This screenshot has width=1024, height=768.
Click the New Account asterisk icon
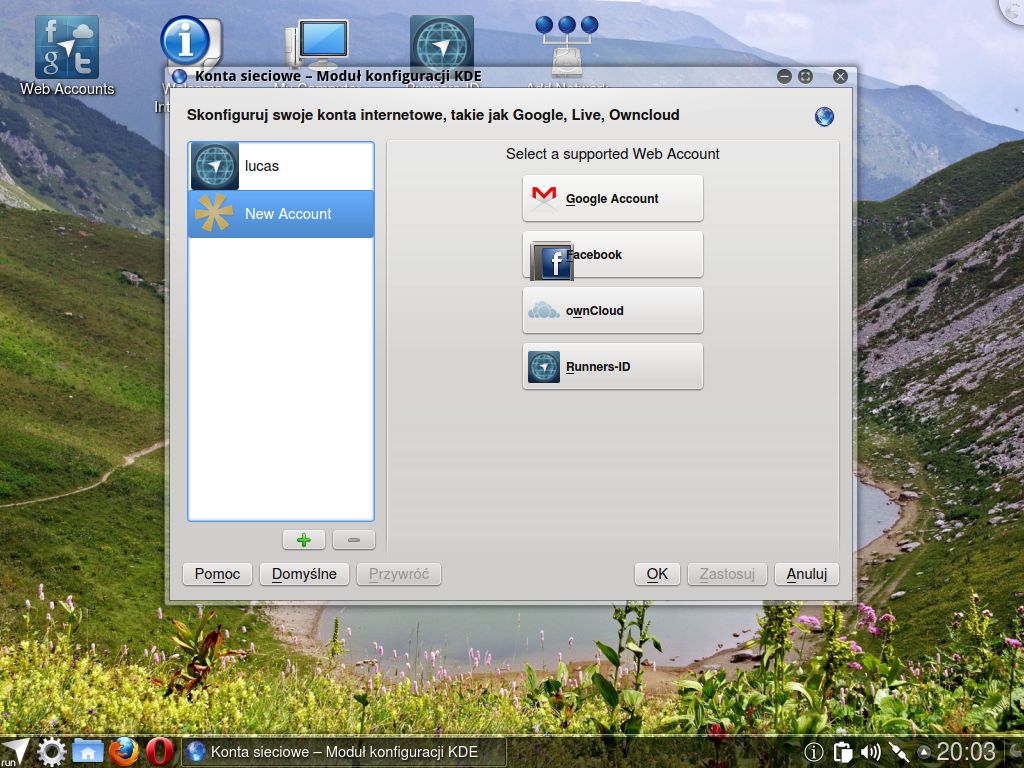[214, 214]
